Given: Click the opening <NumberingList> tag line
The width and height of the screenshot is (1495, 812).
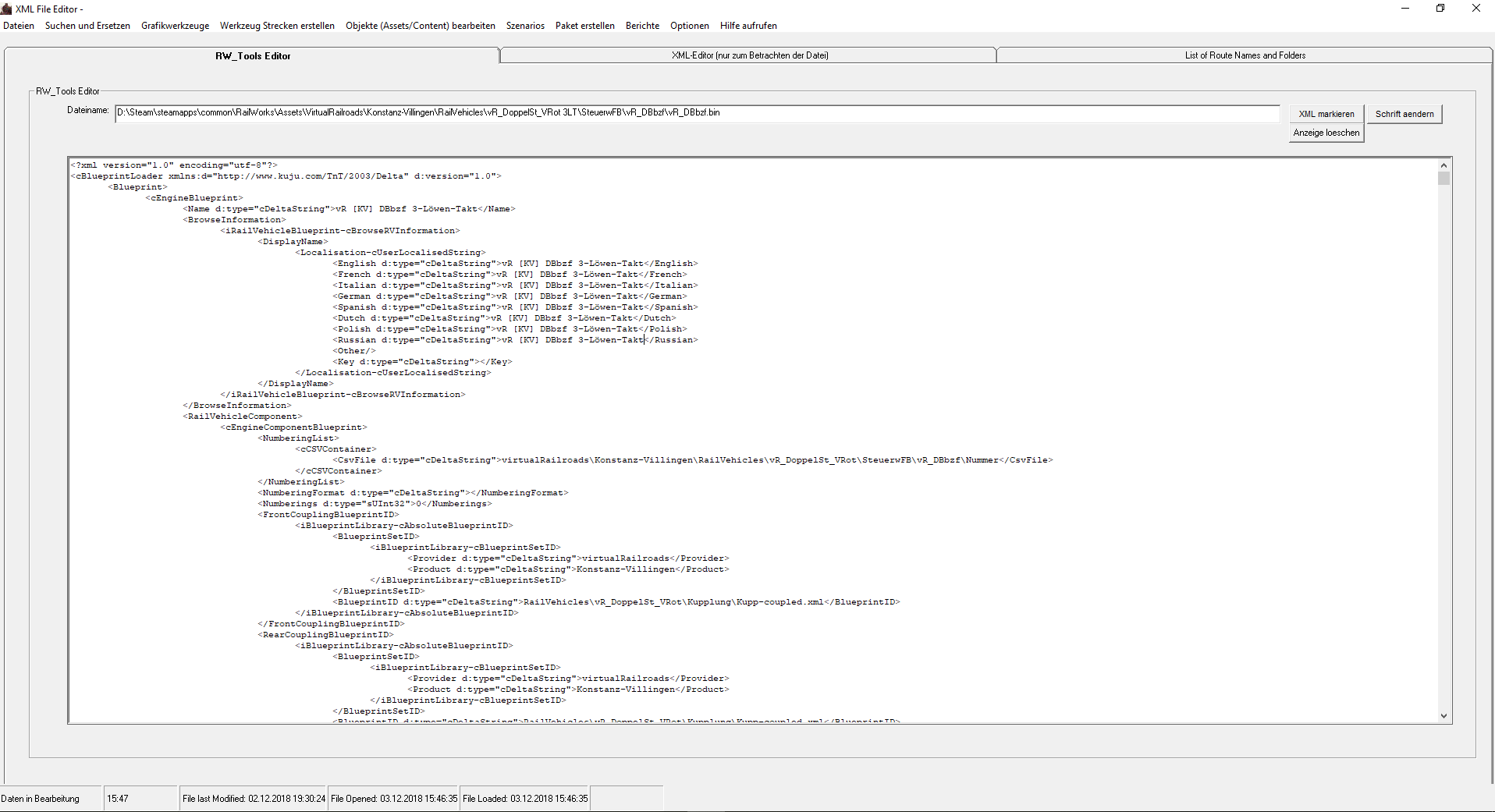Looking at the screenshot, I should [x=299, y=438].
